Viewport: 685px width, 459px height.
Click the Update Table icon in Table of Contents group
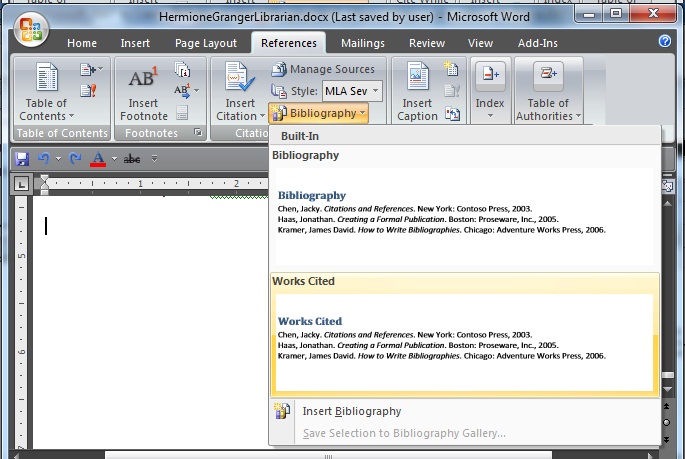coord(89,91)
